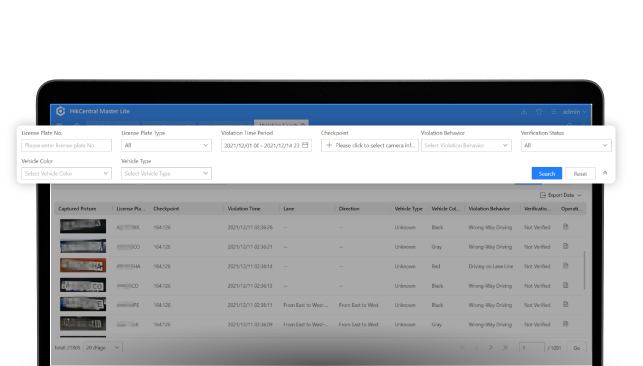Go to previous page with pagination arrow

pyautogui.click(x=477, y=348)
